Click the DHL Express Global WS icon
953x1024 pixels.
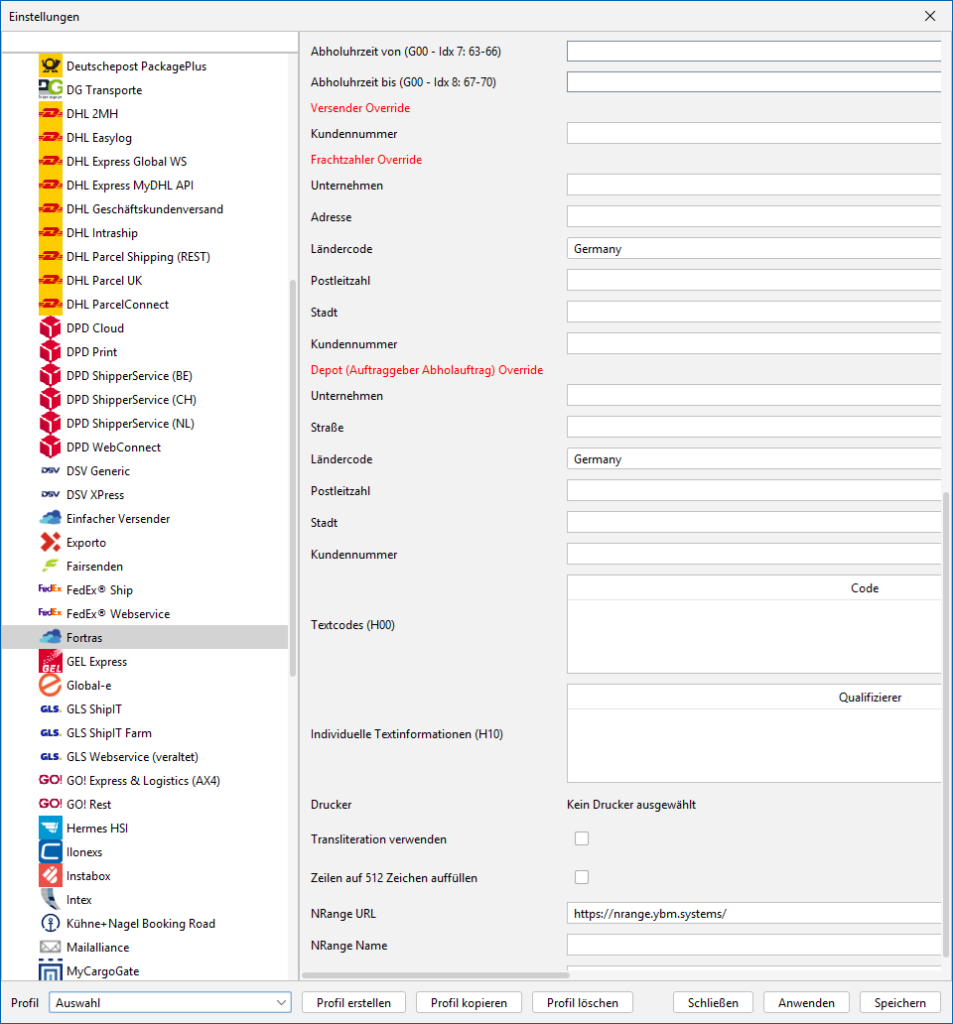point(50,161)
